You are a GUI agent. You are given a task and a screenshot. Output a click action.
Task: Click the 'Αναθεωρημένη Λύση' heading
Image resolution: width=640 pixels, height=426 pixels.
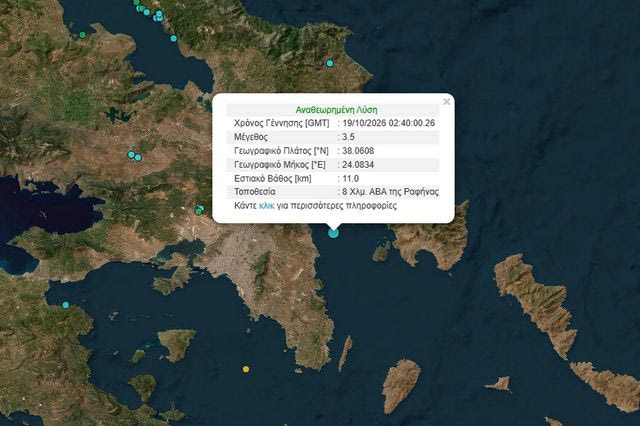point(336,110)
